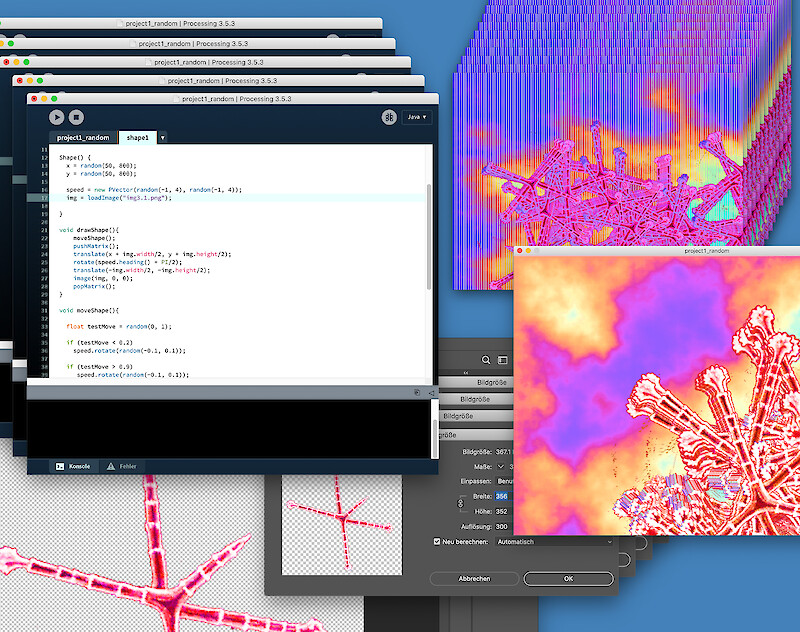Click the "image(img, 0, 0);" line
Image resolution: width=800 pixels, height=632 pixels.
point(103,279)
